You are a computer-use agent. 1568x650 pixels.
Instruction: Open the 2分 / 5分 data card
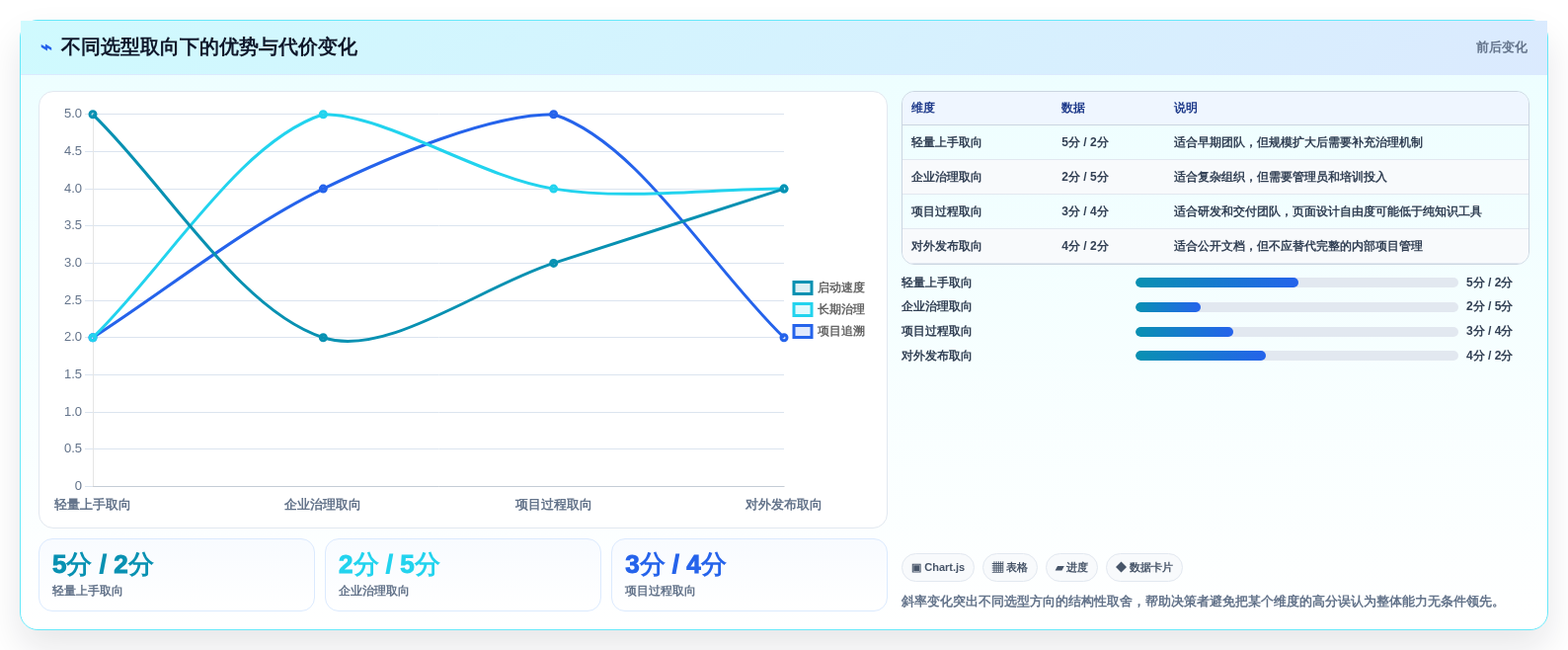point(463,575)
